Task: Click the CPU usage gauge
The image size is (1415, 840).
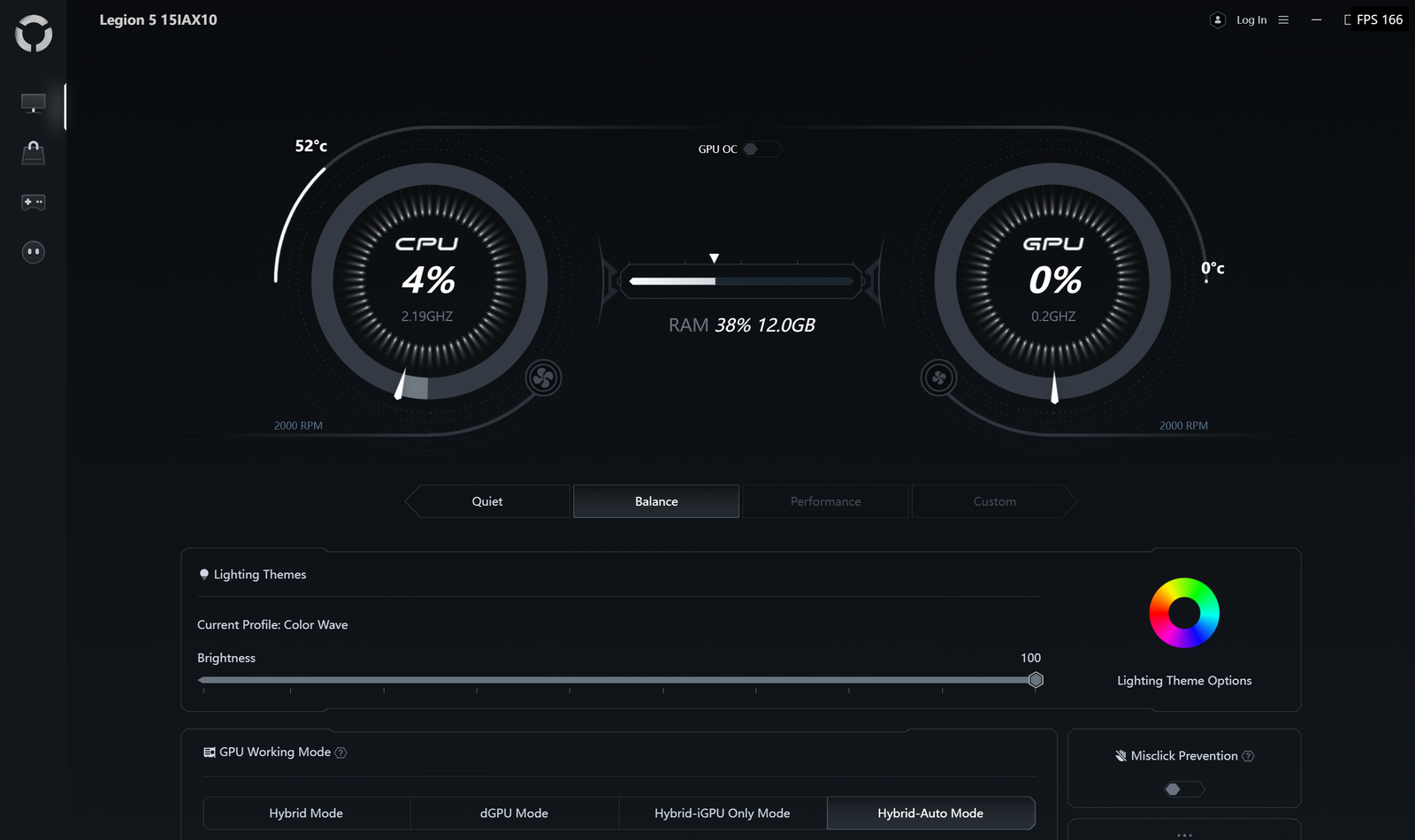Action: click(429, 281)
